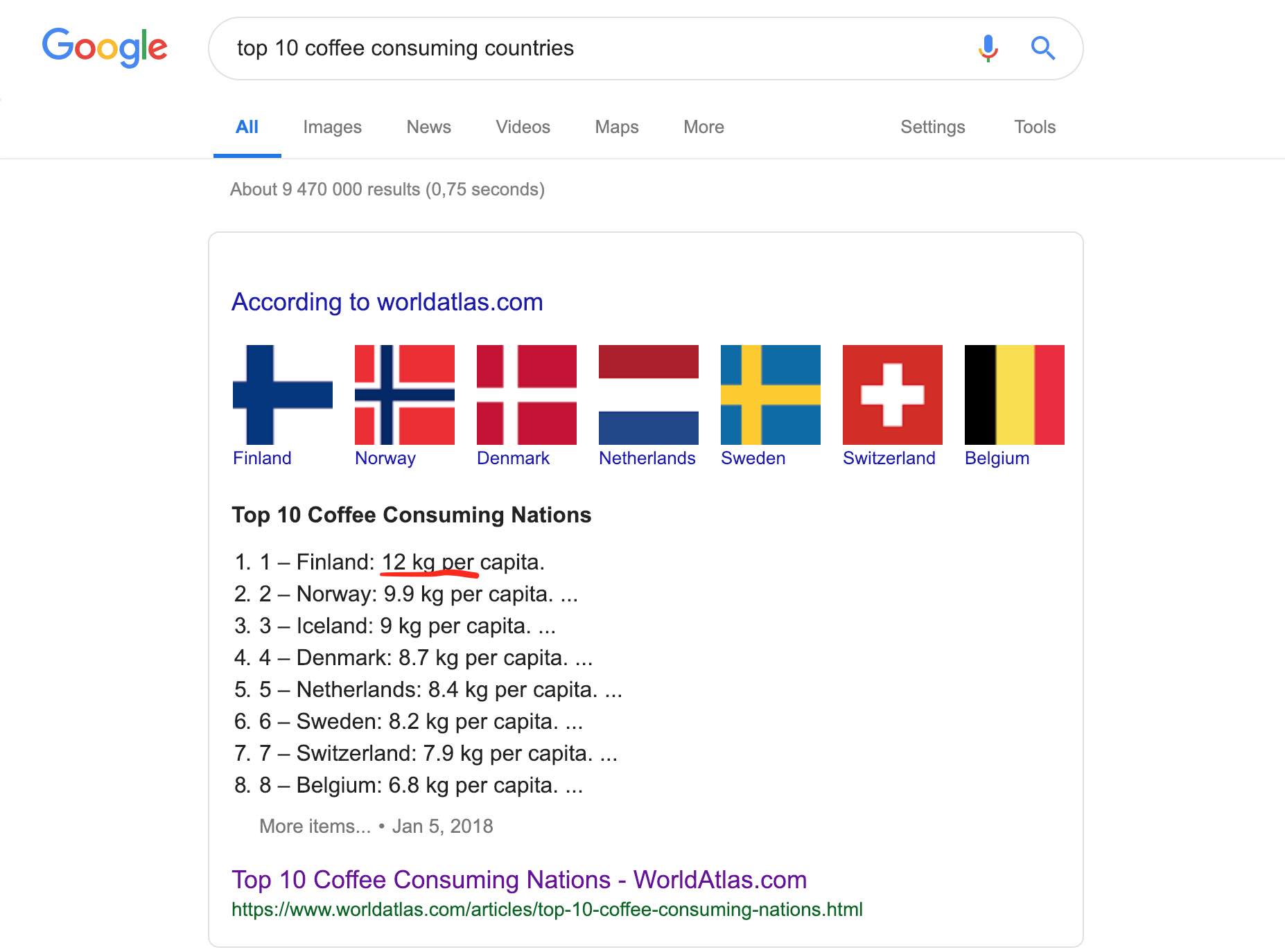The height and width of the screenshot is (952, 1285).
Task: Select the Denmark flag image
Action: [x=527, y=394]
